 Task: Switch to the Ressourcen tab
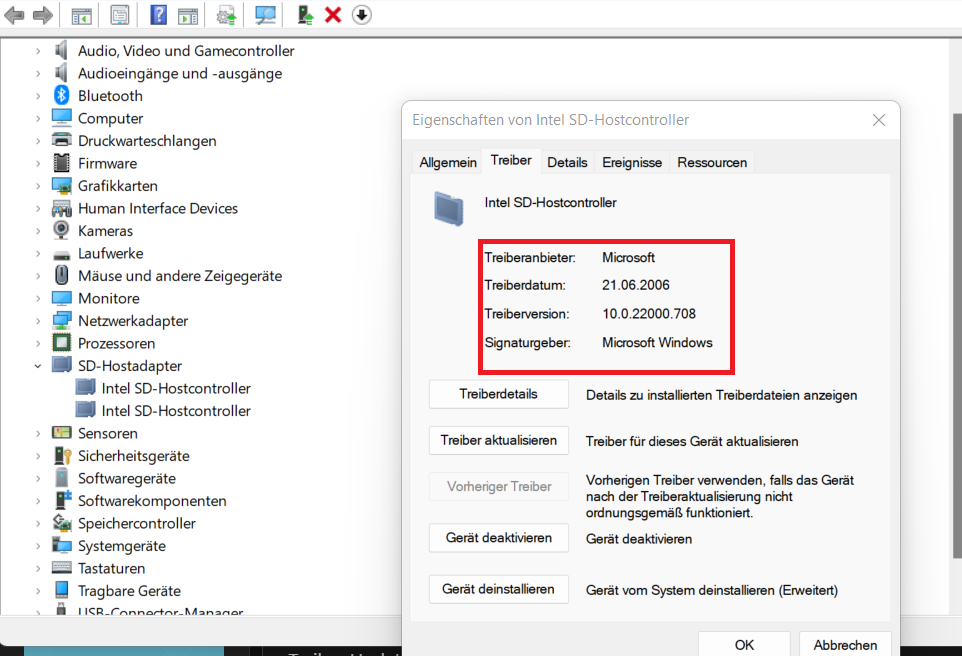[712, 163]
